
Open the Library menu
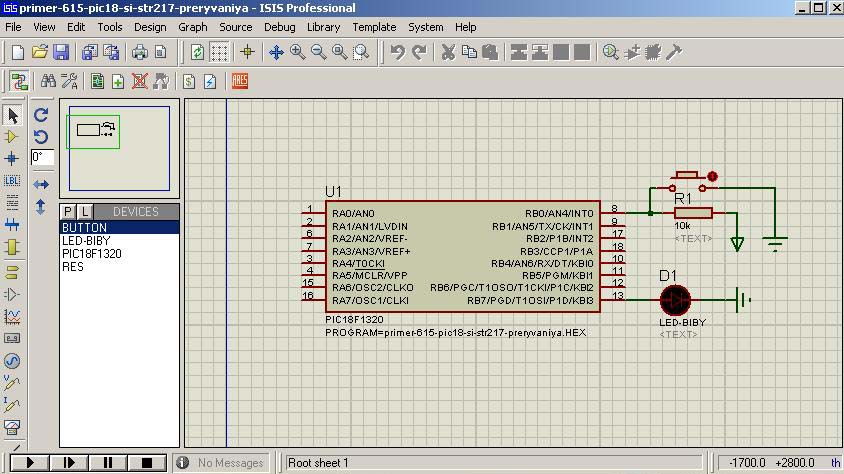pos(323,27)
